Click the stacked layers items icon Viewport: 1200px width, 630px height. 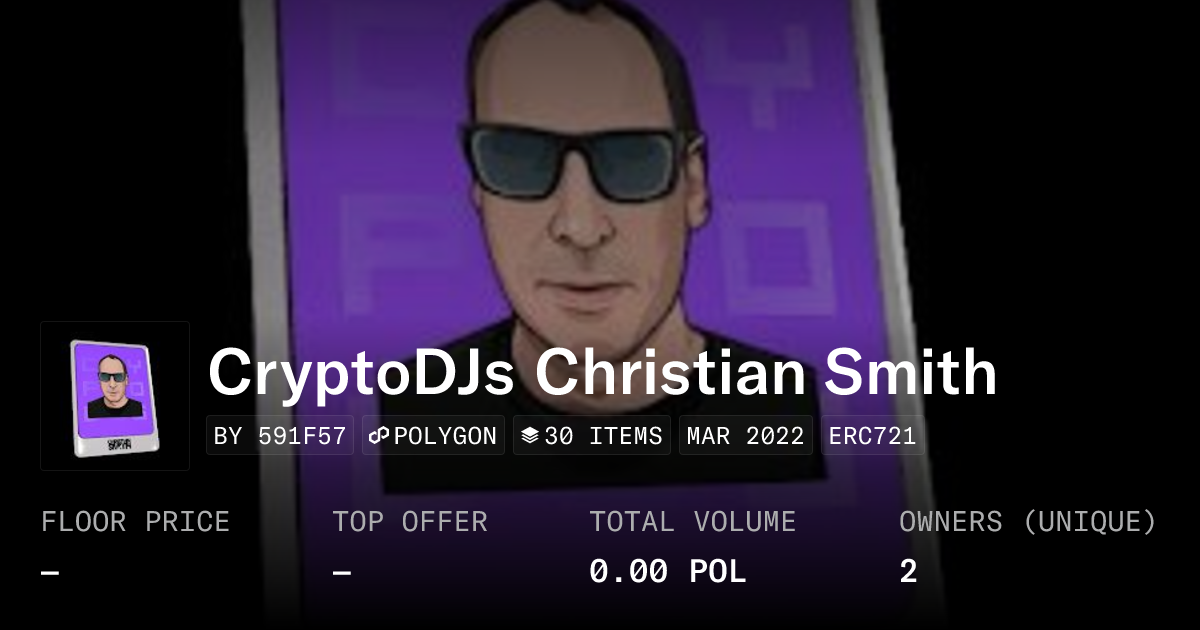[530, 436]
